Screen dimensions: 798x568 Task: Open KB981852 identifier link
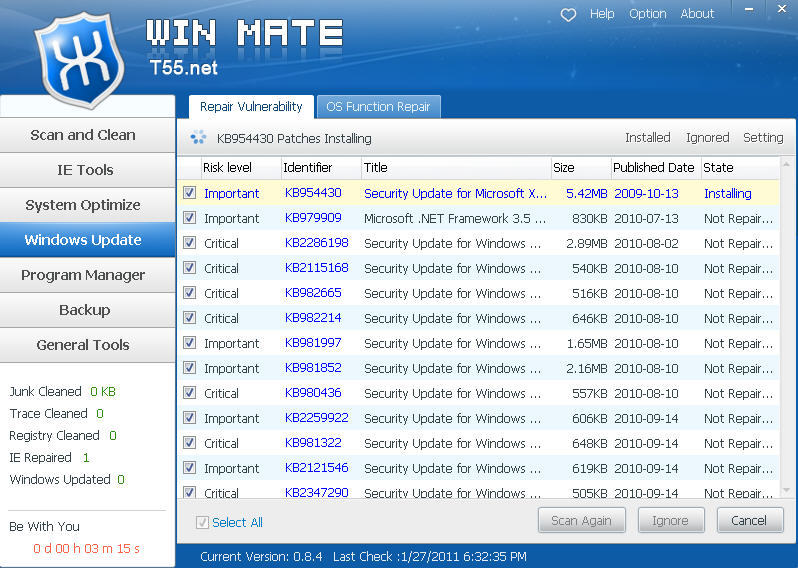point(313,367)
